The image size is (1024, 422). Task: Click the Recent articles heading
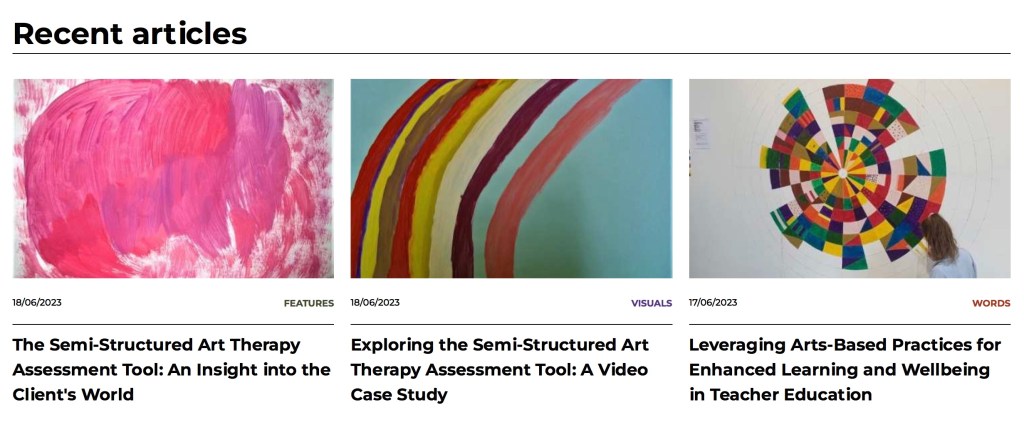pos(130,33)
